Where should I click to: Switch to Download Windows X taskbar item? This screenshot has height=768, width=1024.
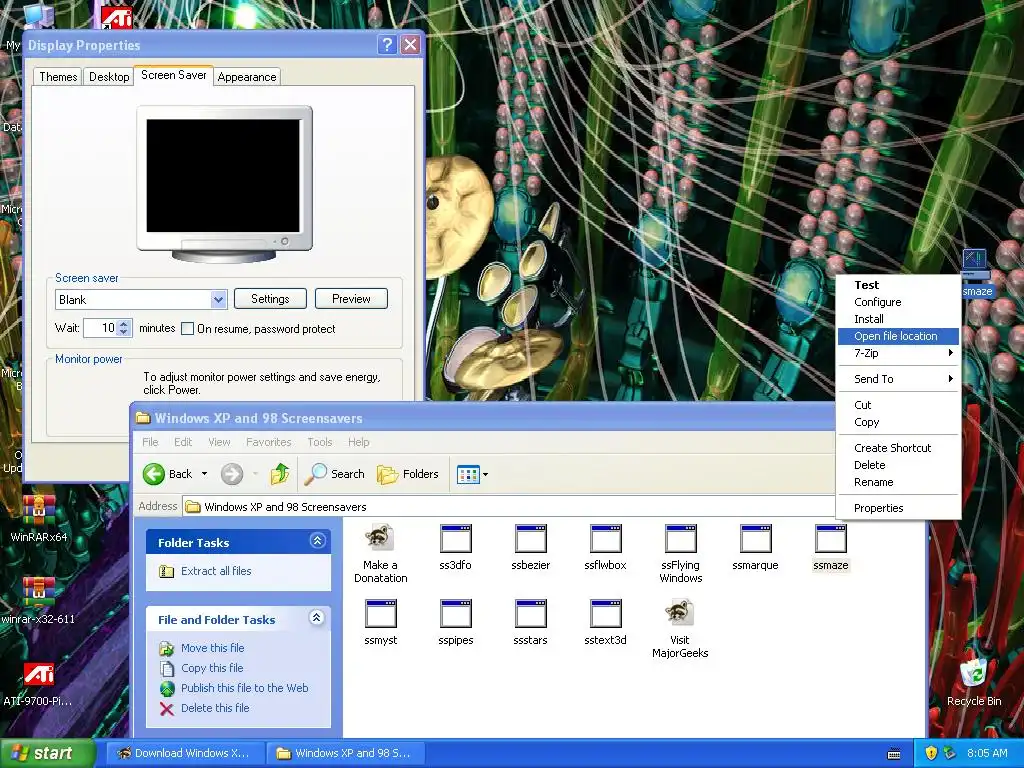tap(184, 753)
